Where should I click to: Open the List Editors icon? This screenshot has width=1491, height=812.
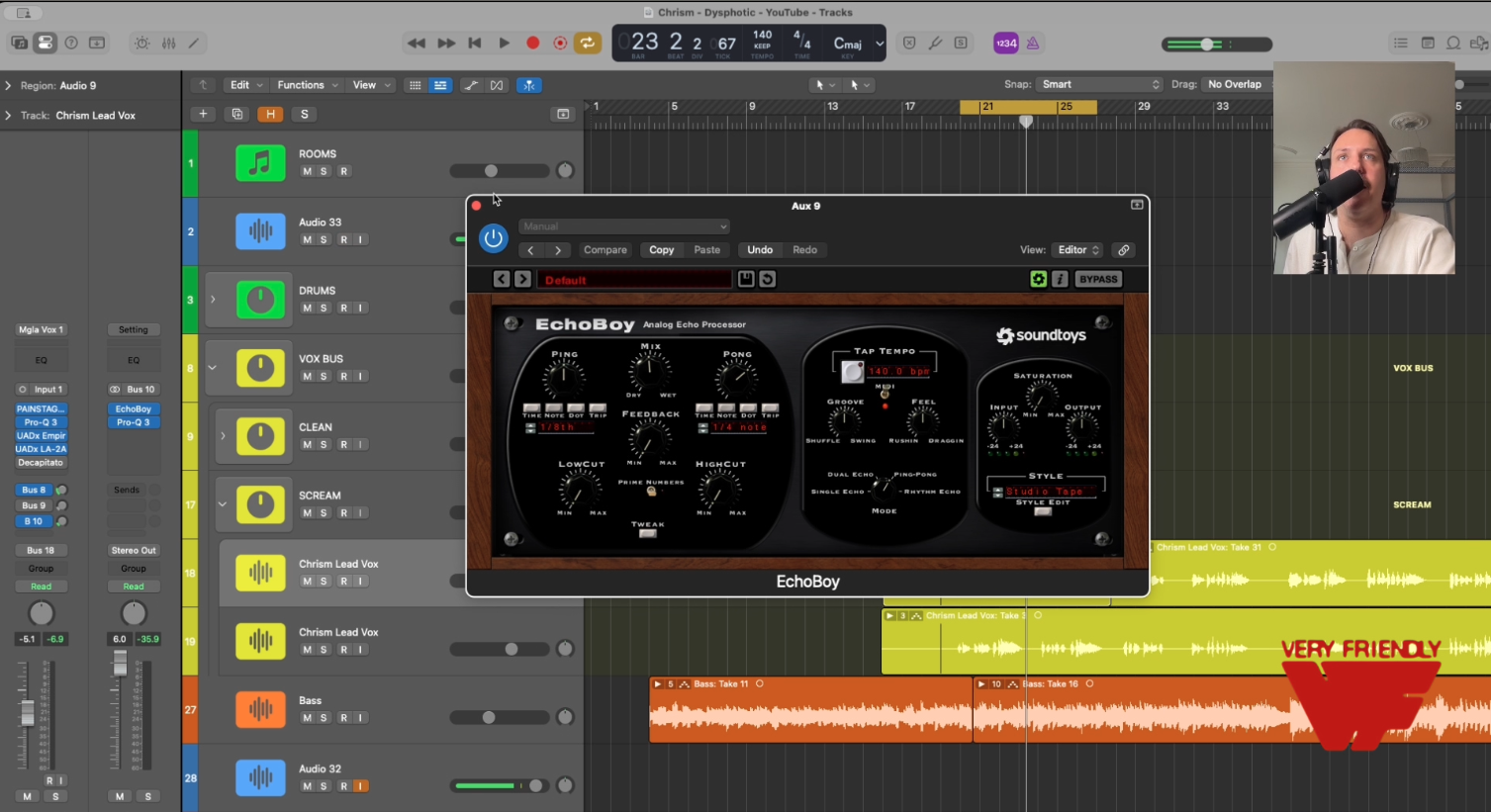click(x=1400, y=43)
